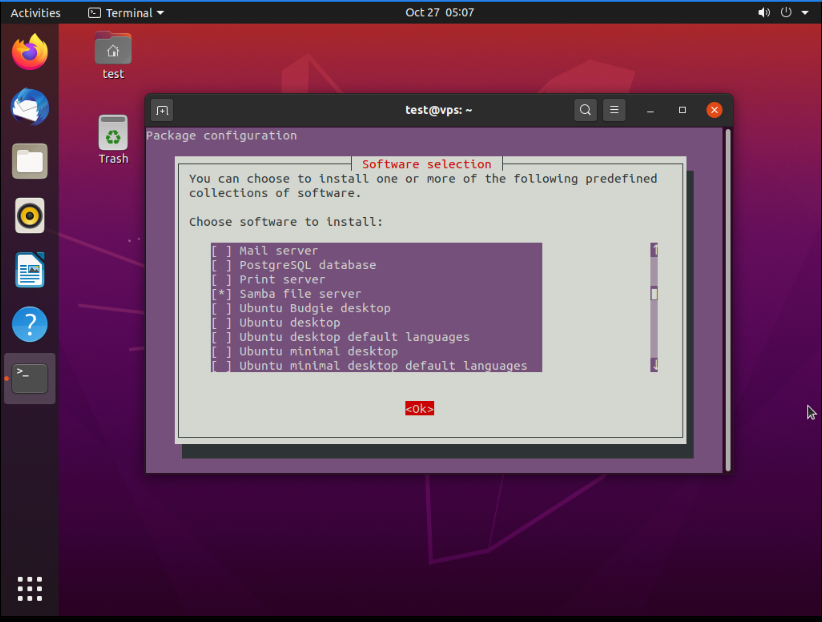Click the power icon in top bar
The height and width of the screenshot is (622, 822).
[x=786, y=12]
